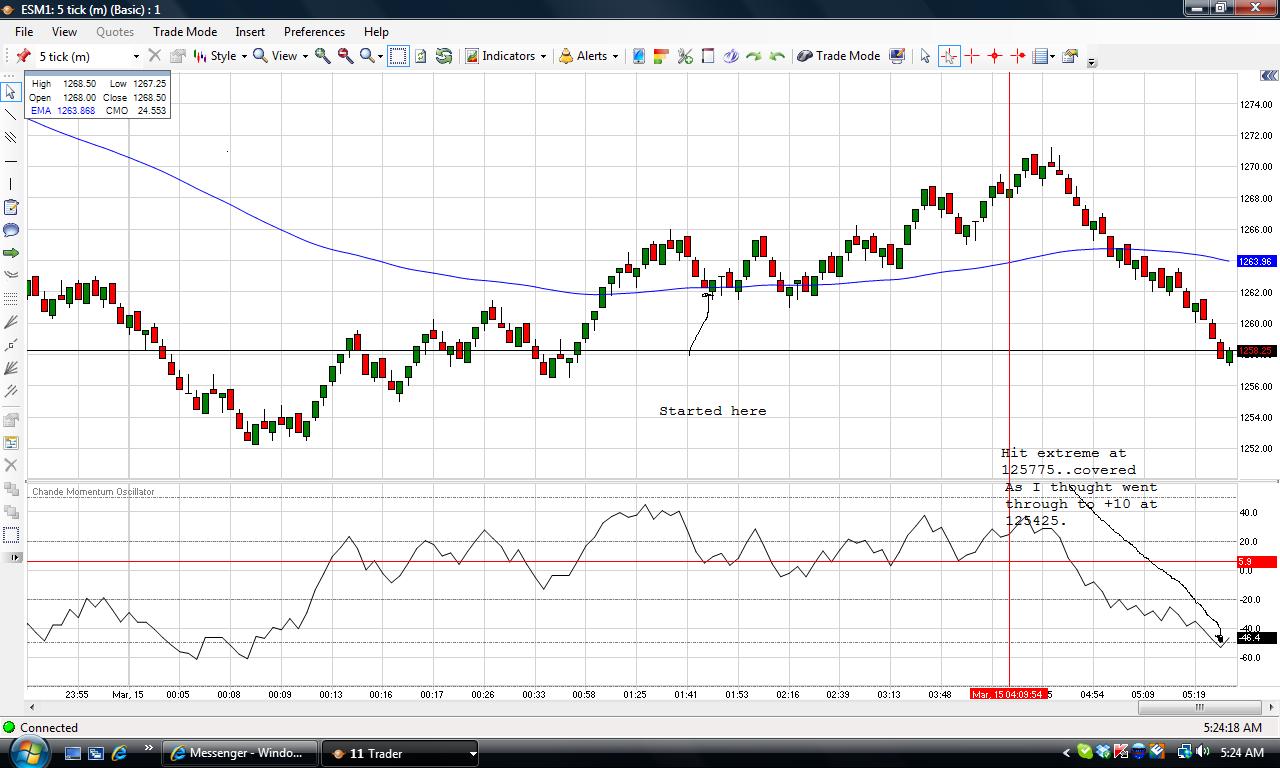The width and height of the screenshot is (1280, 768).
Task: Click the small expand arrow below left sidebar tools
Action: (x=14, y=557)
